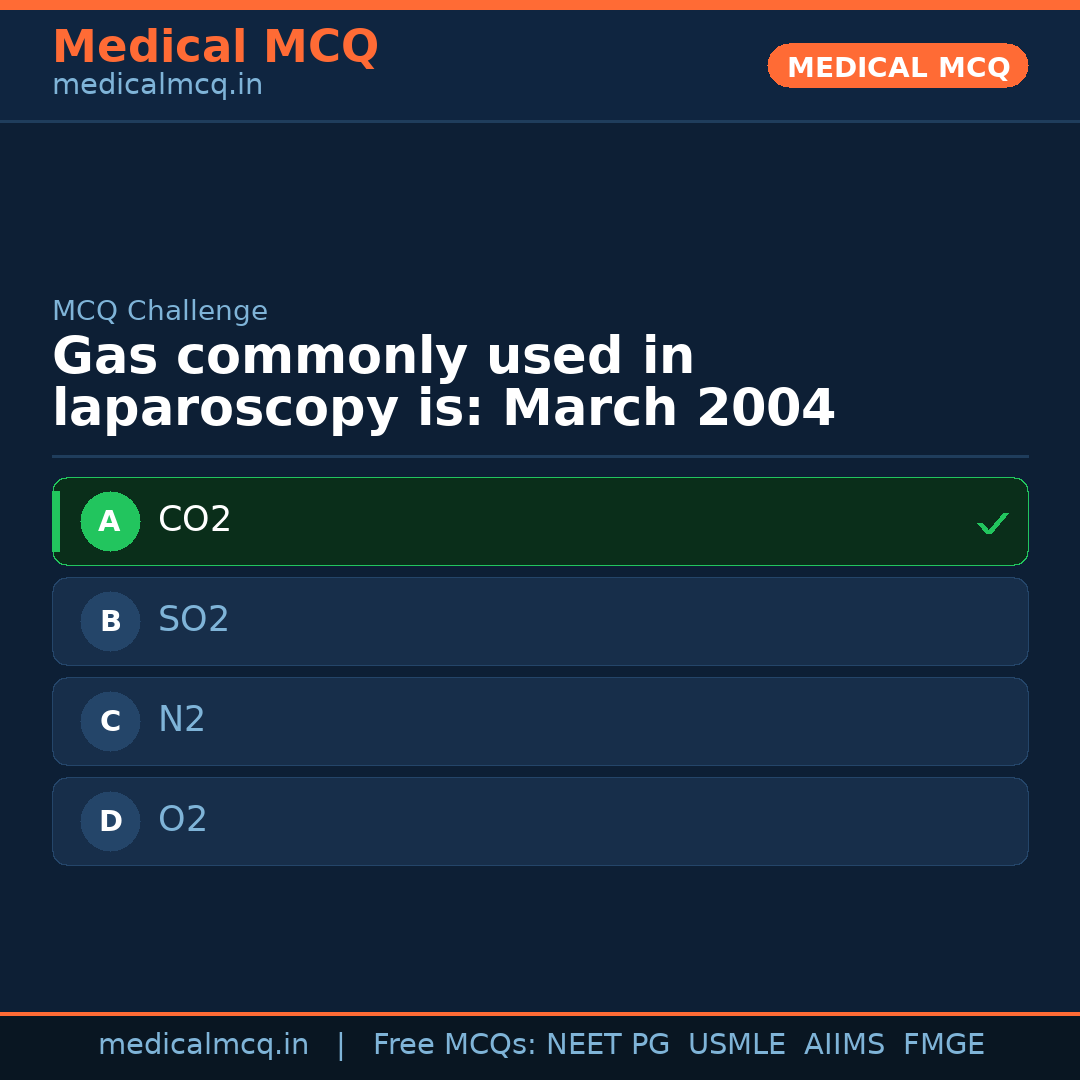Viewport: 1080px width, 1080px height.
Task: Click the orange MEDICAL MCQ badge
Action: click(x=897, y=66)
